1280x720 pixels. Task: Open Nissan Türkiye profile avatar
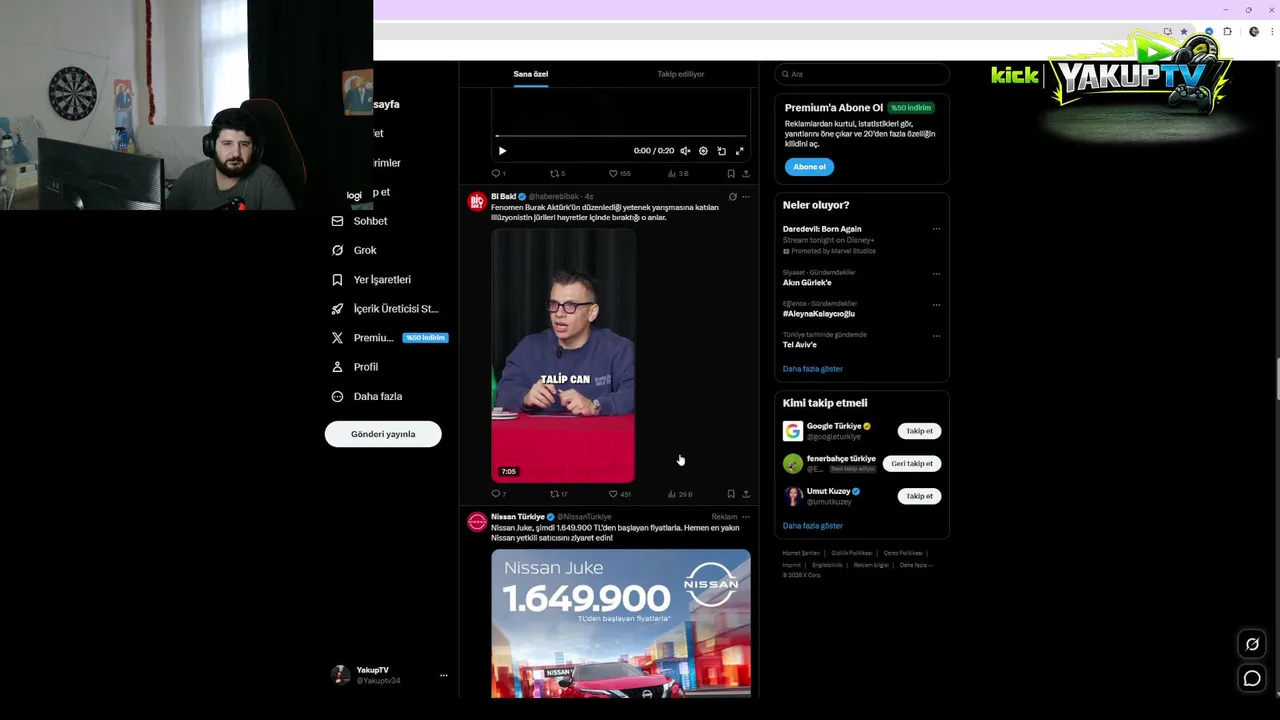pyautogui.click(x=477, y=522)
